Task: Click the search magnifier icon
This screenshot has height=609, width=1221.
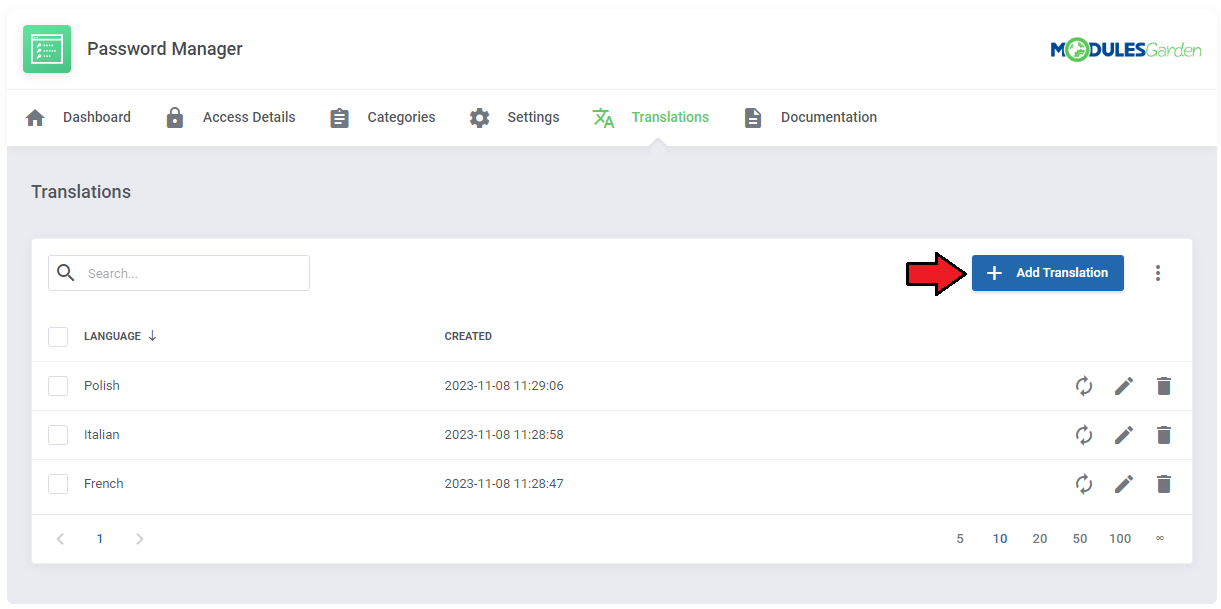Action: click(66, 273)
